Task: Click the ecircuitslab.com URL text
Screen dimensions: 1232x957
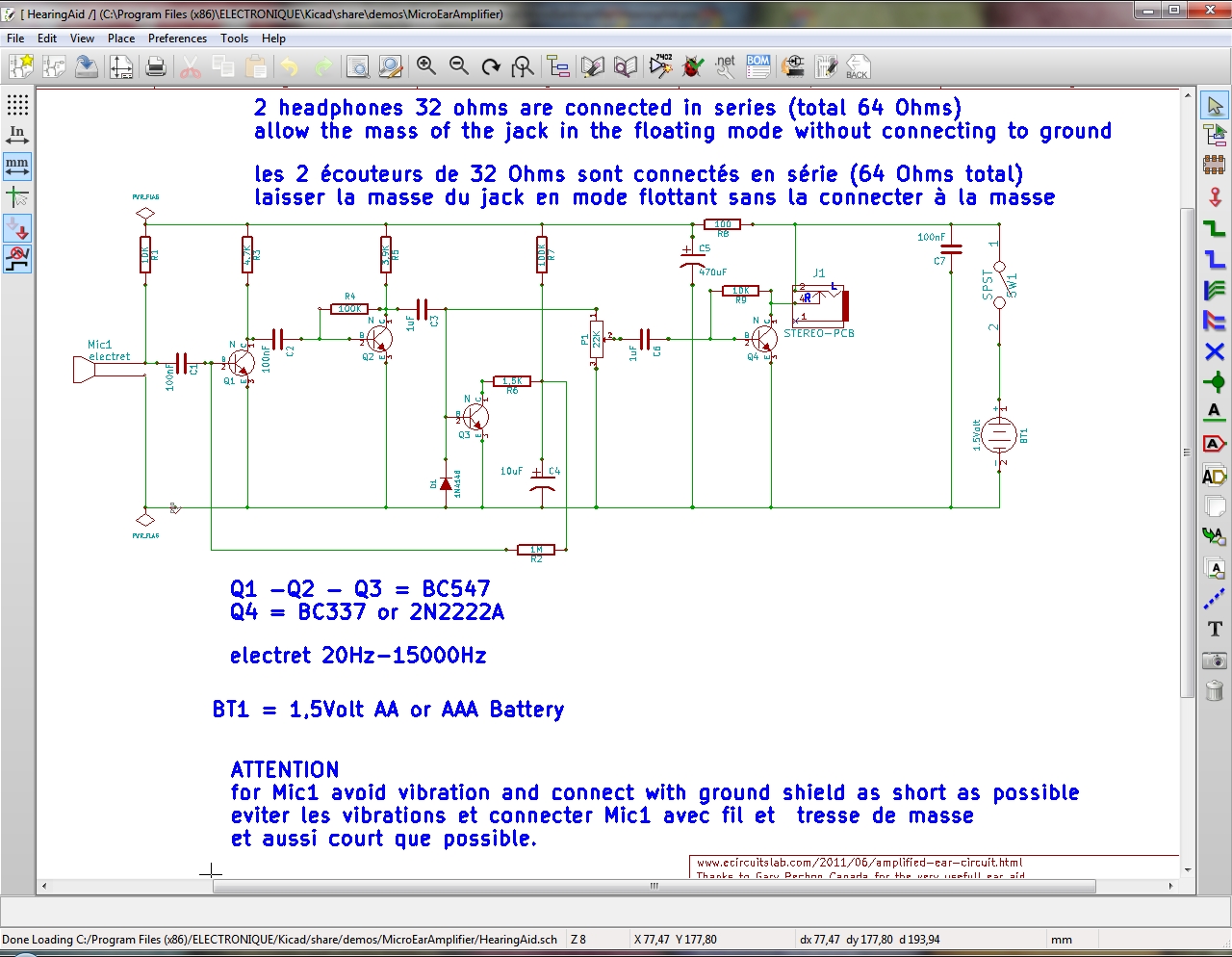Action: (860, 863)
